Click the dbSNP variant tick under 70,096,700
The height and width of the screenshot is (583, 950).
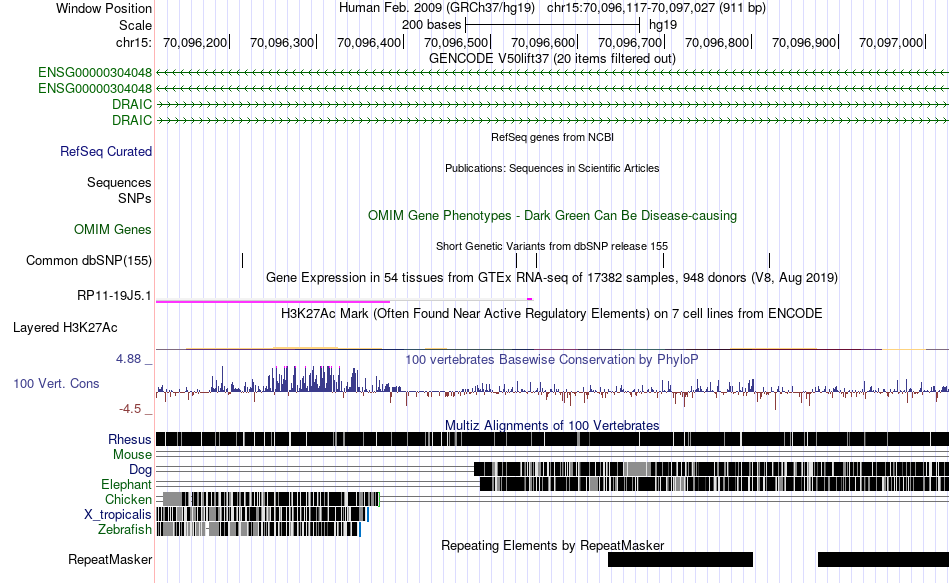[663, 261]
